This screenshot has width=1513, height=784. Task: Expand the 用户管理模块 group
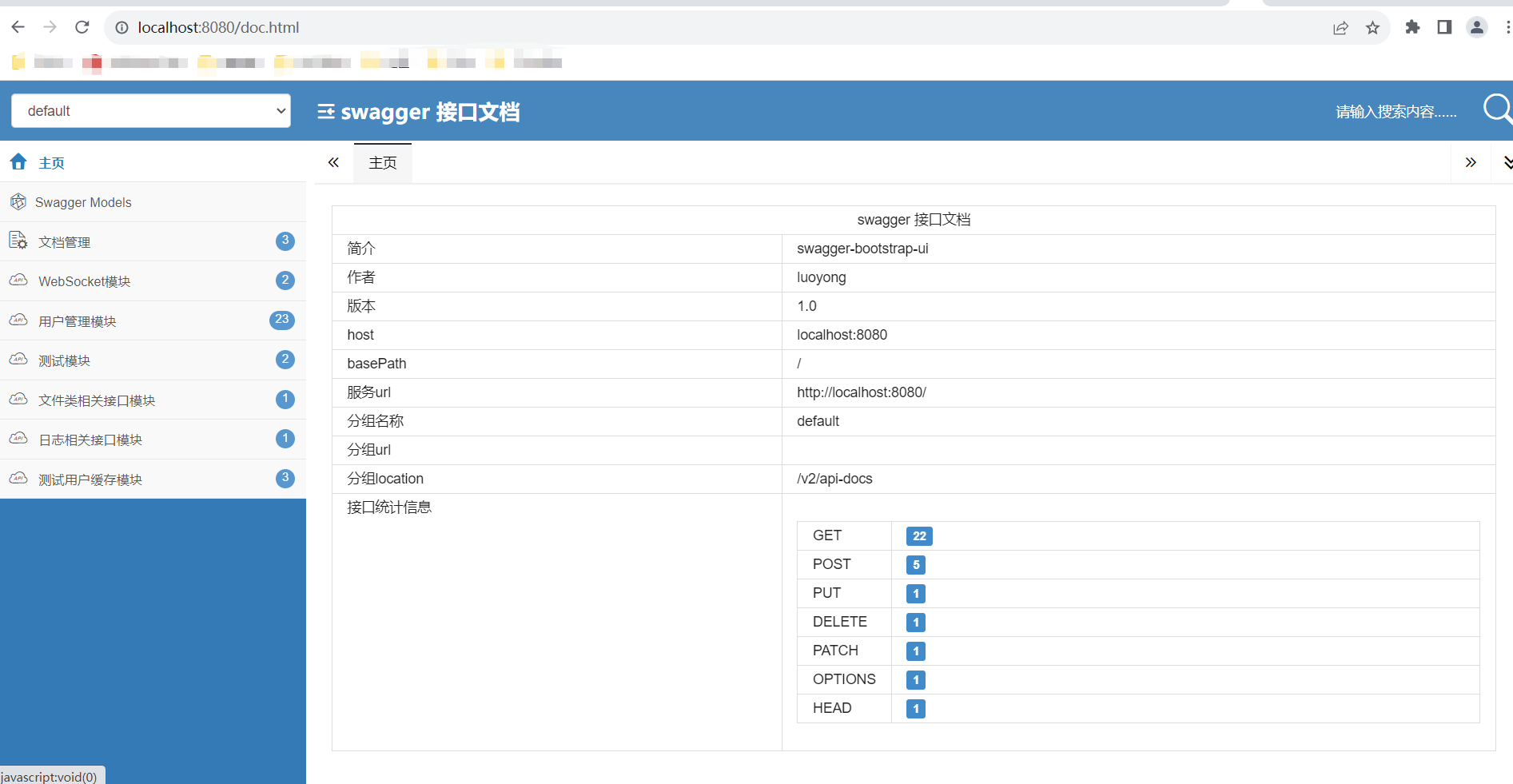(153, 320)
